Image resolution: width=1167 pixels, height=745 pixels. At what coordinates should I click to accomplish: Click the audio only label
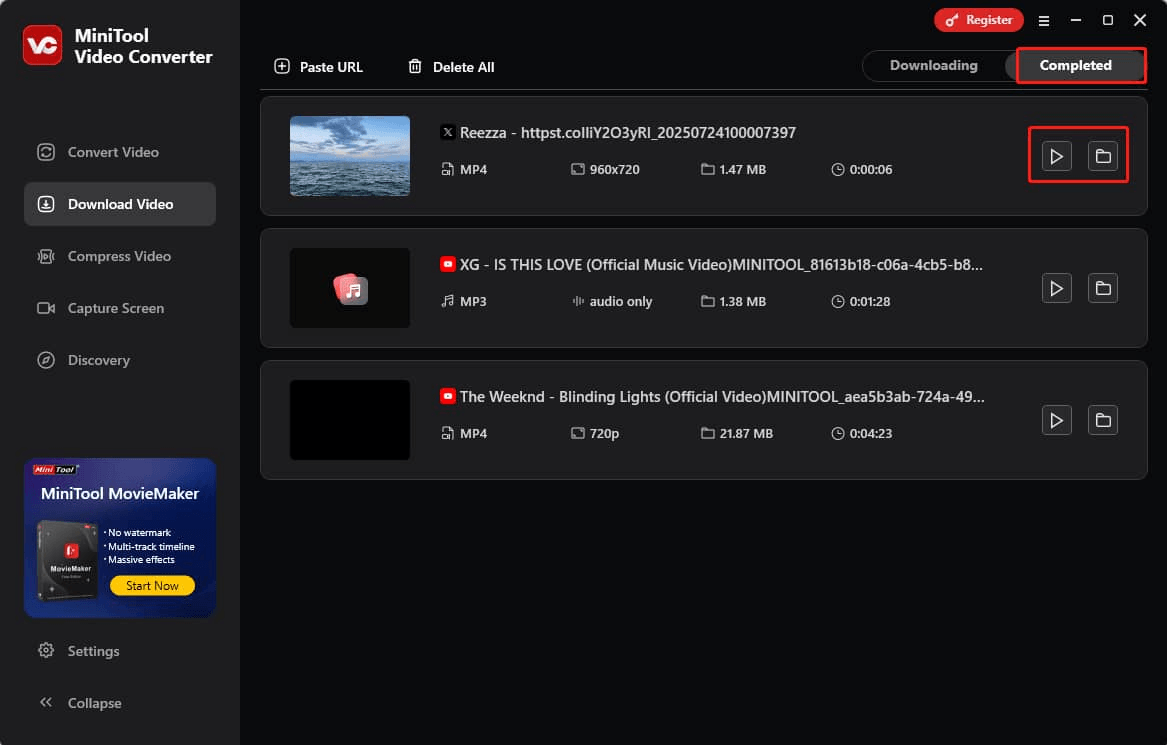pyautogui.click(x=621, y=301)
